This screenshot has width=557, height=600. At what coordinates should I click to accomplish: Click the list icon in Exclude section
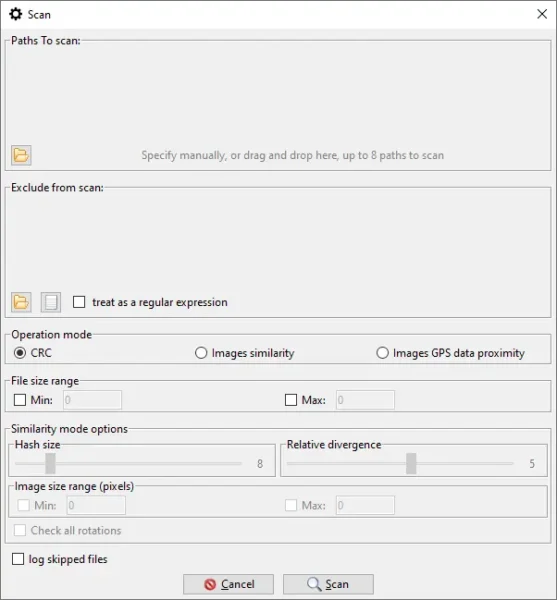click(x=51, y=302)
